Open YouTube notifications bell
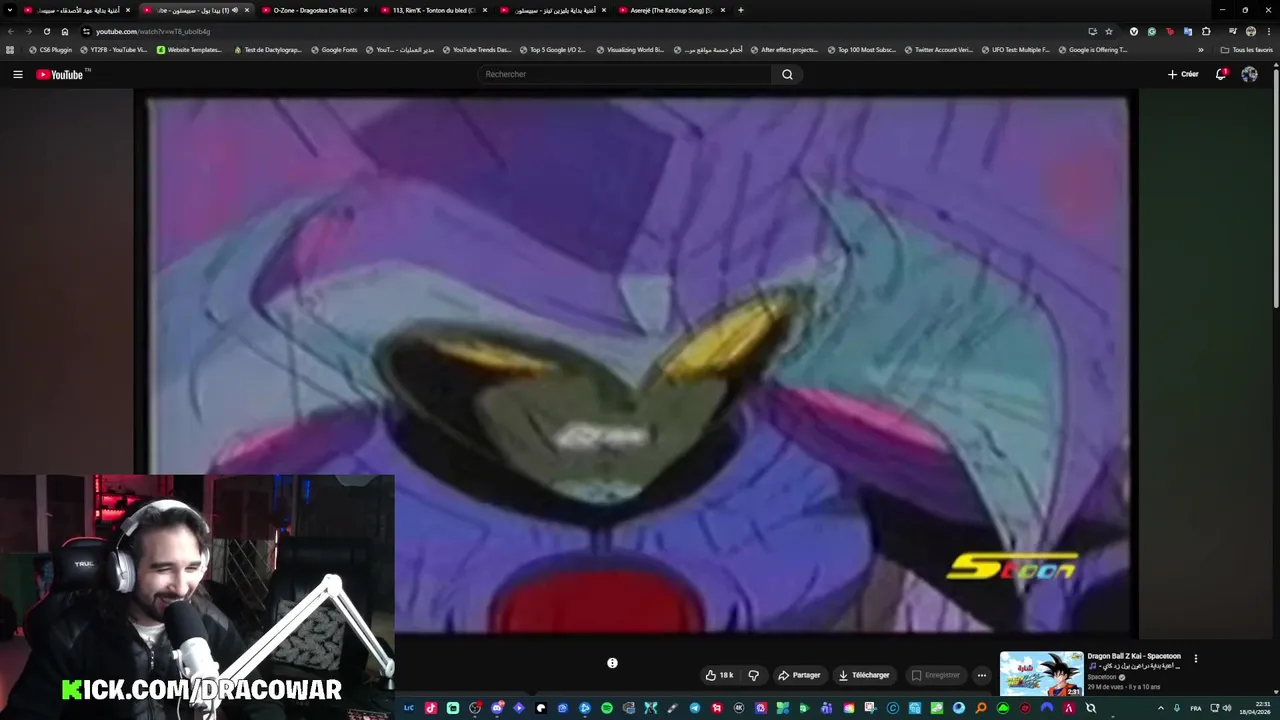Screen dimensions: 1280x720 pos(1221,74)
